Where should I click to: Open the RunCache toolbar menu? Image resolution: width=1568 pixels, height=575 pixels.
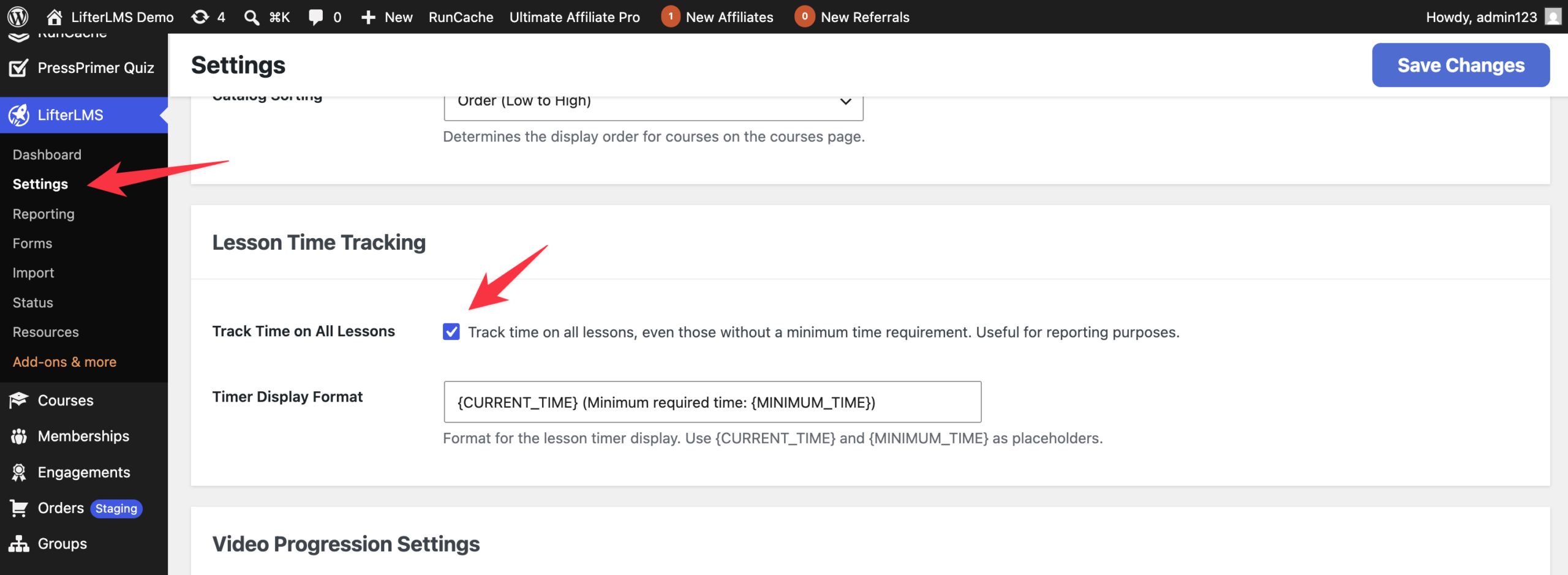[461, 17]
